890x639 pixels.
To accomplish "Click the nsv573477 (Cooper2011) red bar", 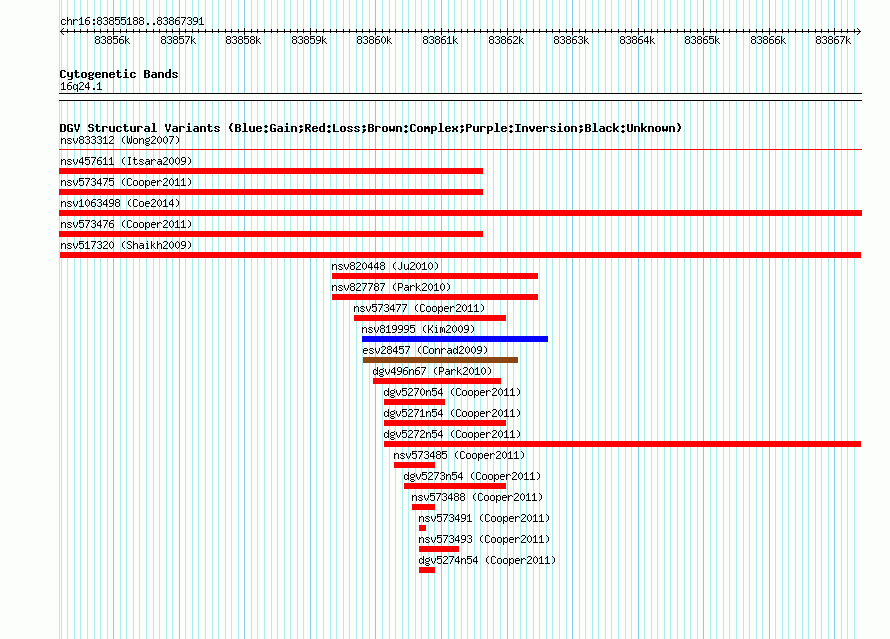I will click(x=430, y=318).
